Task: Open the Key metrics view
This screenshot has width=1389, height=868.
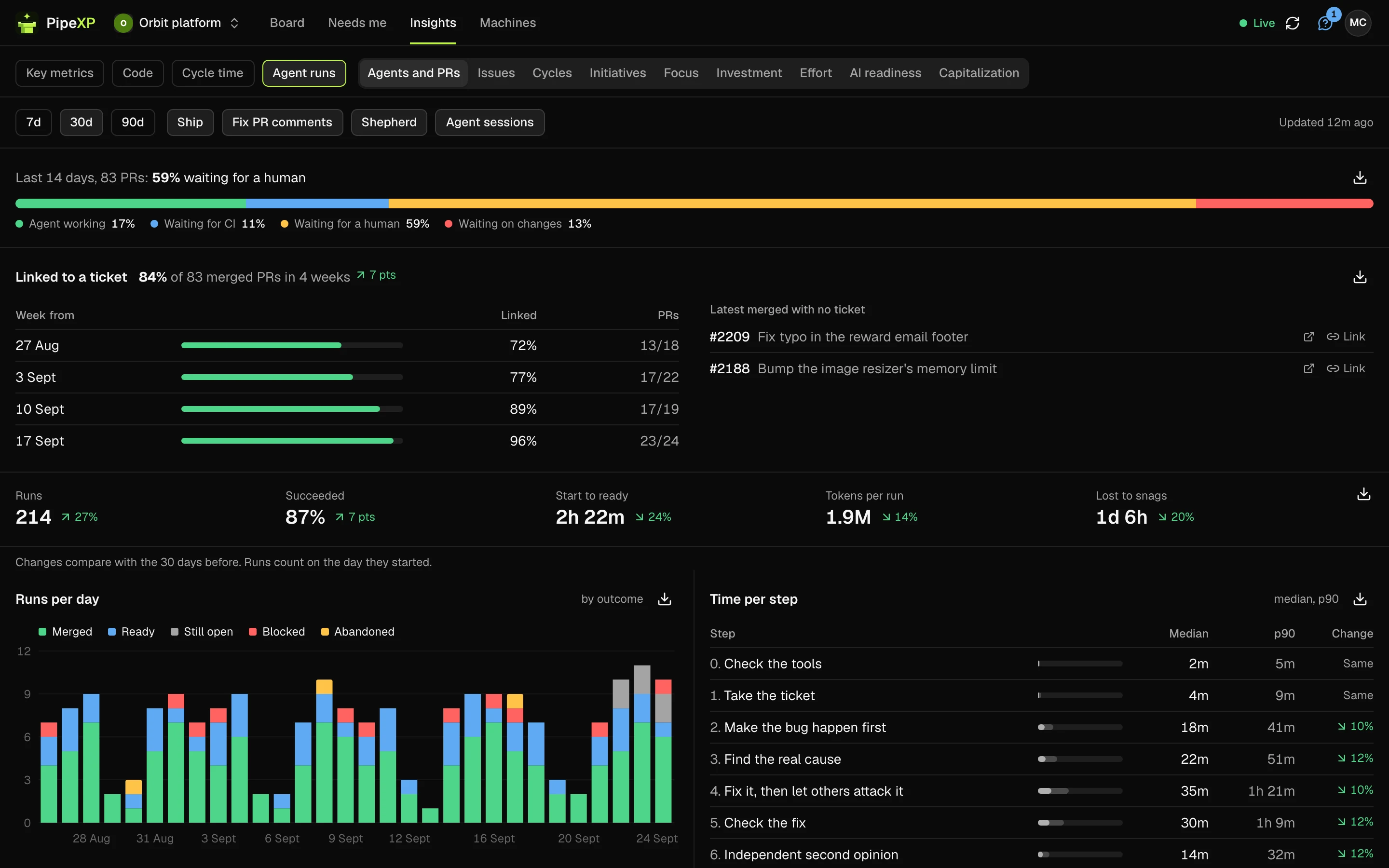Action: (60, 73)
